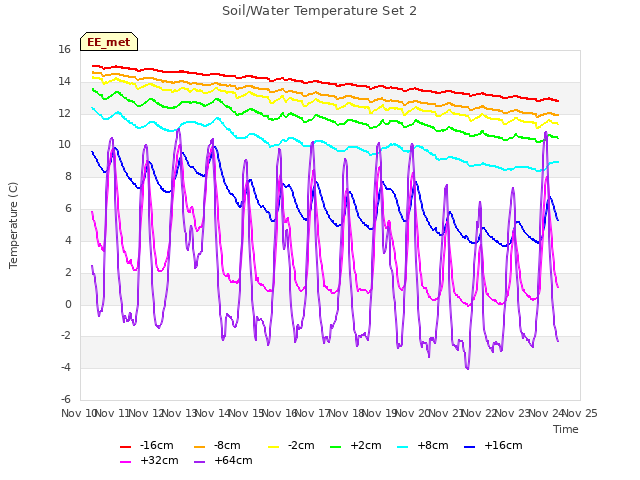
Task: Click the Nov 25 x-axis tick label
Action: coord(580,413)
